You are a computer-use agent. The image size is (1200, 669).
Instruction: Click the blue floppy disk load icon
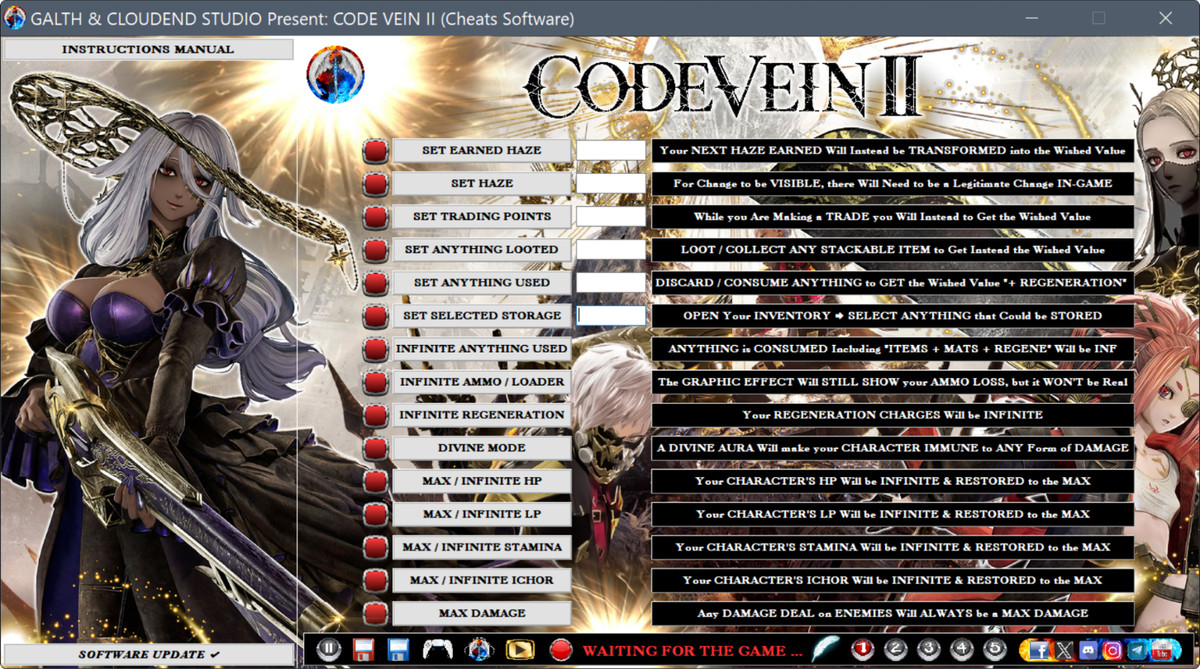398,649
